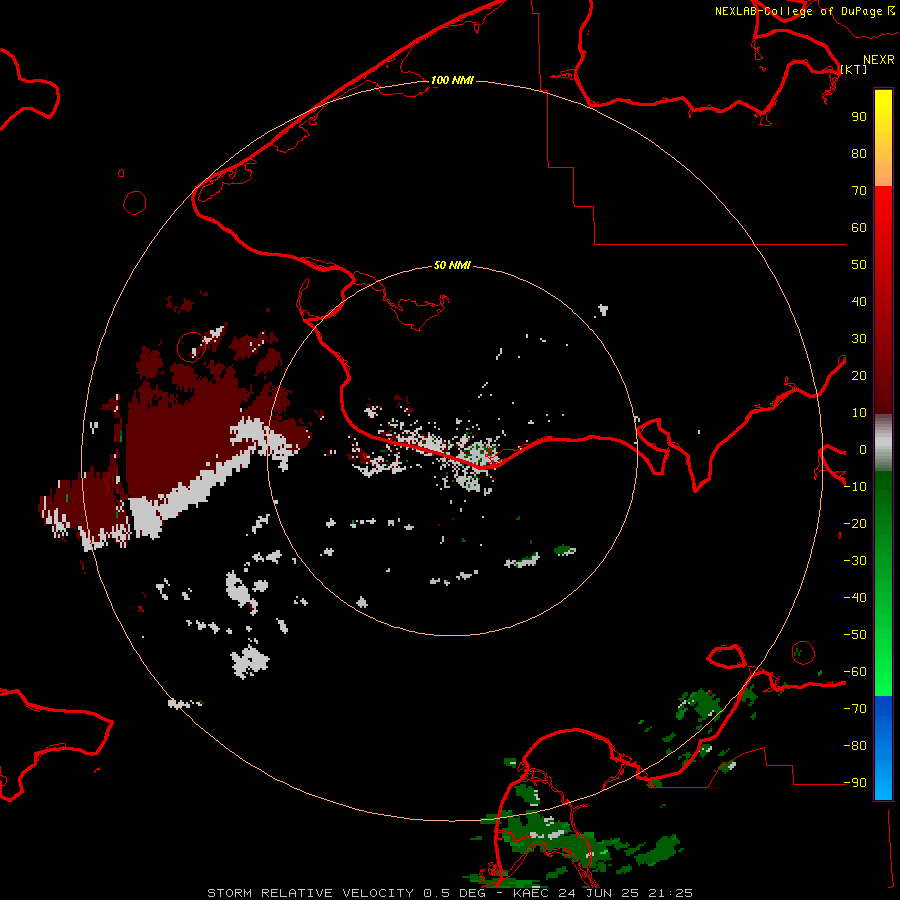Image resolution: width=900 pixels, height=900 pixels.
Task: Click the NEXLAB-College of DuPage header text
Action: [798, 11]
